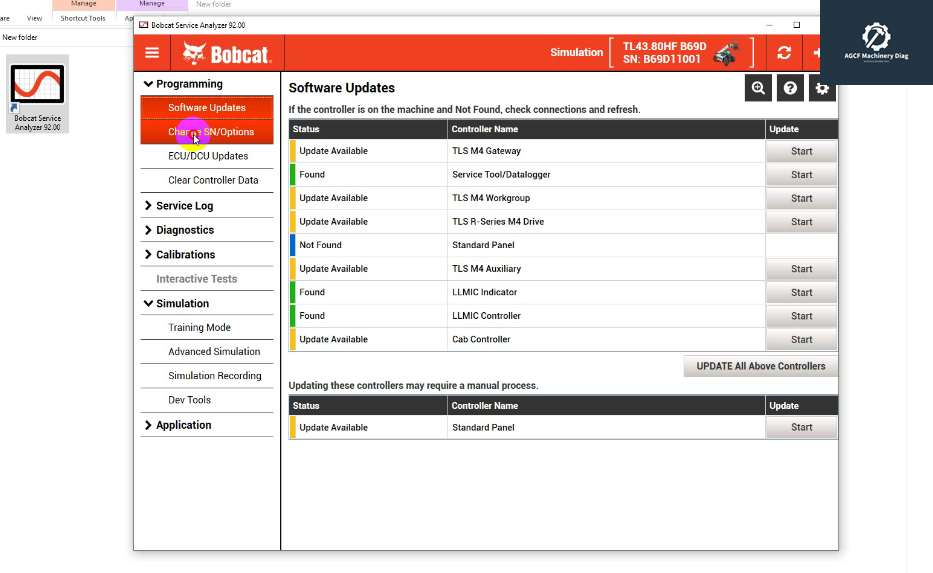Click LLMIC Indicator controller name

484,292
